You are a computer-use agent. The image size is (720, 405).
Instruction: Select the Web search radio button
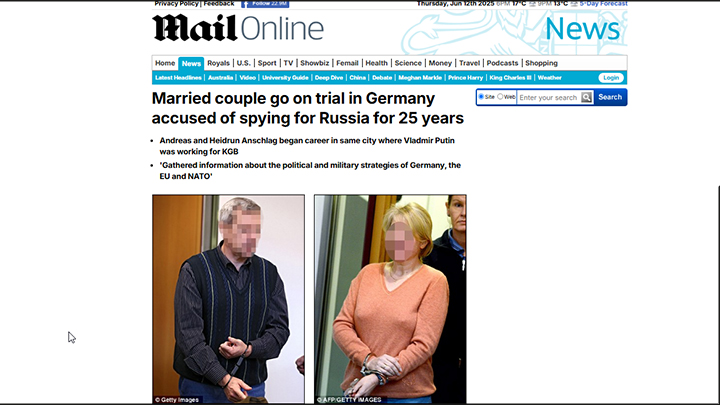(500, 97)
